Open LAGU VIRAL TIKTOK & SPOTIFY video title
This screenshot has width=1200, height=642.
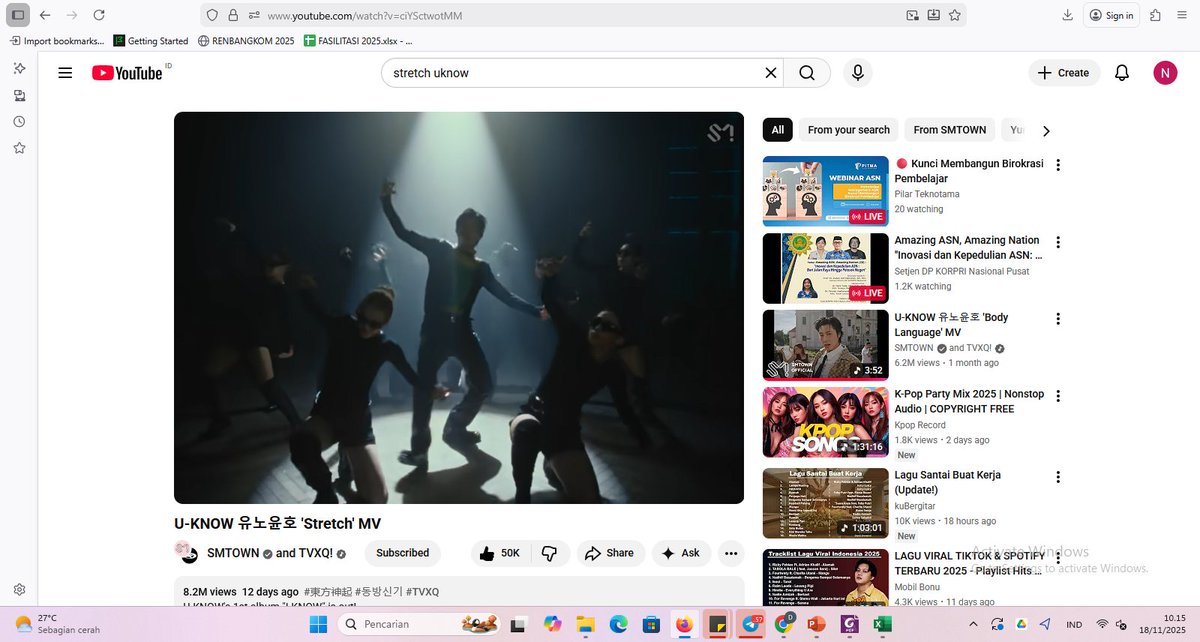[x=970, y=563]
